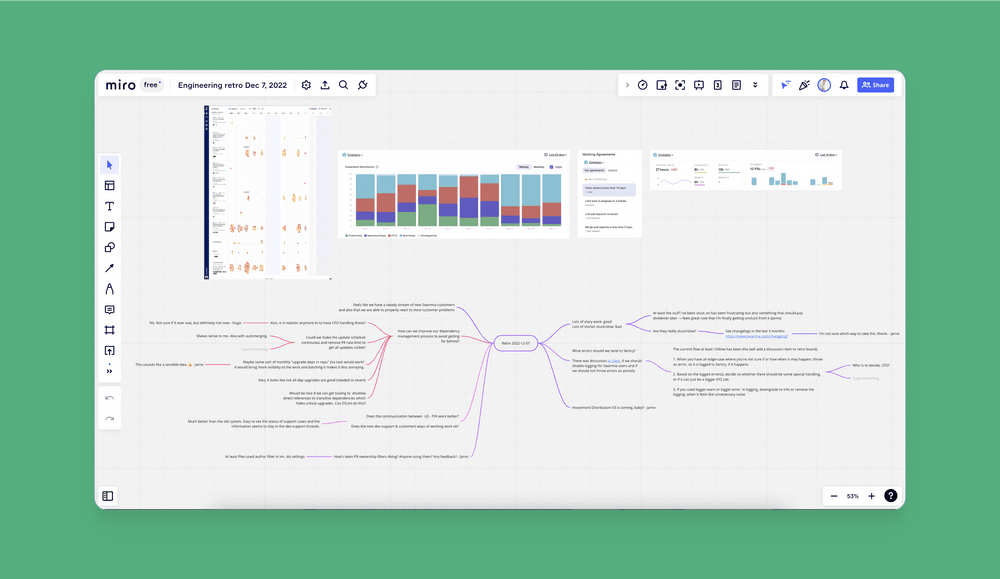
Task: Select the Investment distribution chart image
Action: pos(453,194)
